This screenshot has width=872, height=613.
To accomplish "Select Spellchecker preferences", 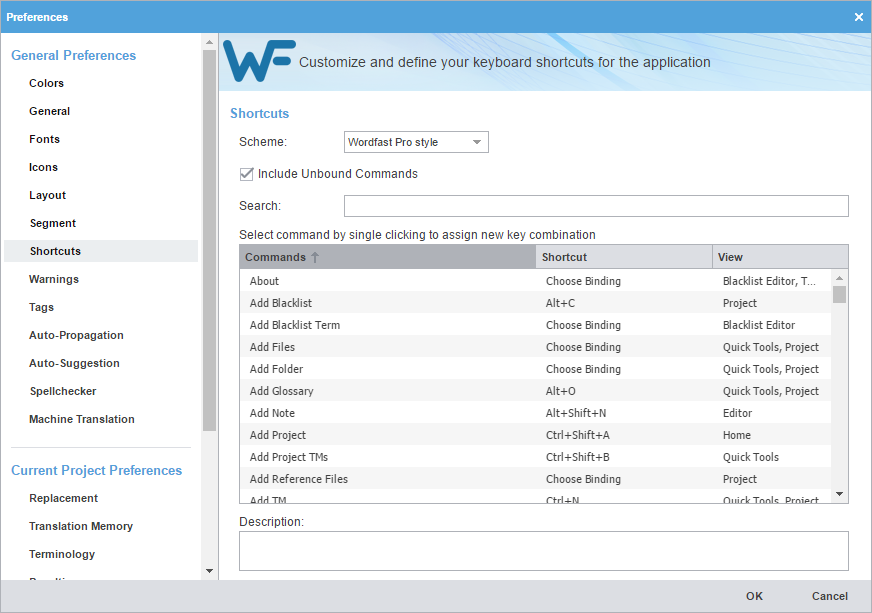I will point(63,391).
